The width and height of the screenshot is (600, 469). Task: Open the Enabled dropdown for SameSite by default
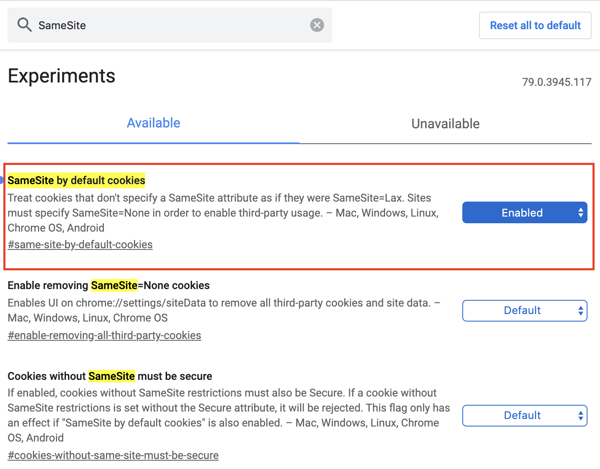[525, 212]
